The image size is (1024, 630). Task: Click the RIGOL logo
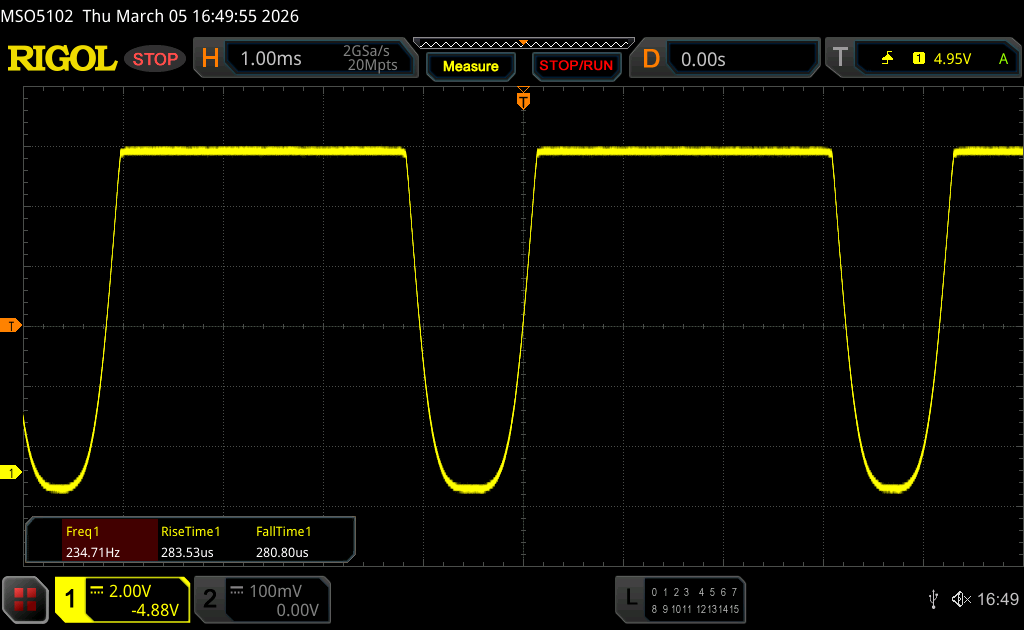(x=62, y=59)
